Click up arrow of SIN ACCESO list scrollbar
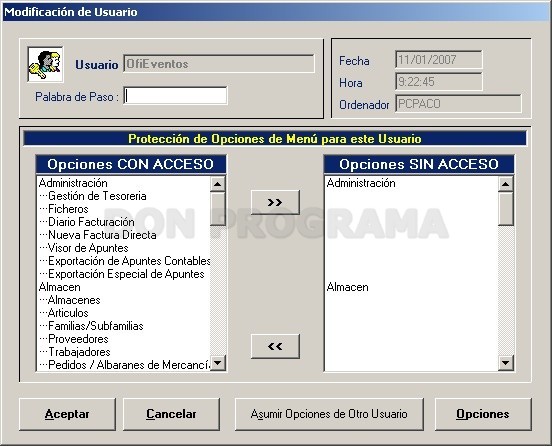The width and height of the screenshot is (552, 446). (506, 183)
